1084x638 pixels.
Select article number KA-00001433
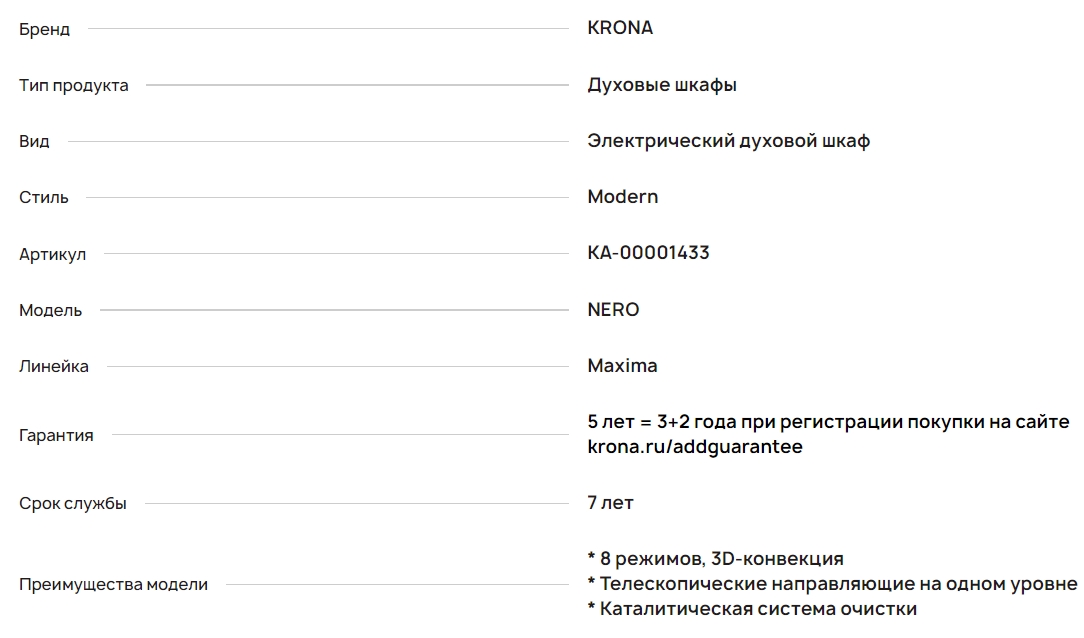648,253
